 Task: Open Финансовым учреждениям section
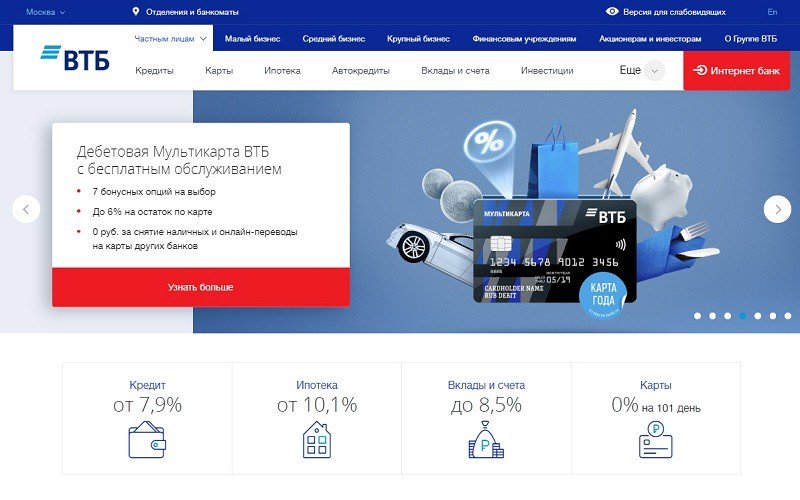click(x=524, y=38)
